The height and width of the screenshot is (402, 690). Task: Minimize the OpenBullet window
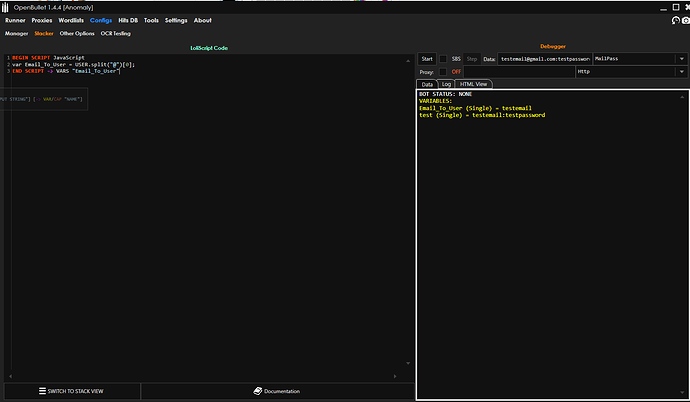[x=663, y=8]
